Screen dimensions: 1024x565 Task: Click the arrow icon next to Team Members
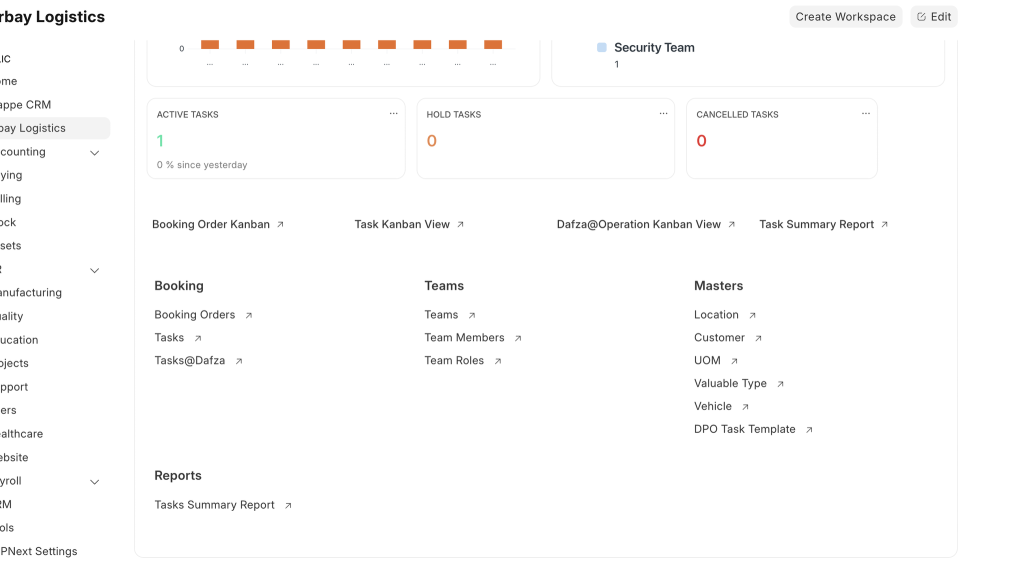[x=518, y=338]
